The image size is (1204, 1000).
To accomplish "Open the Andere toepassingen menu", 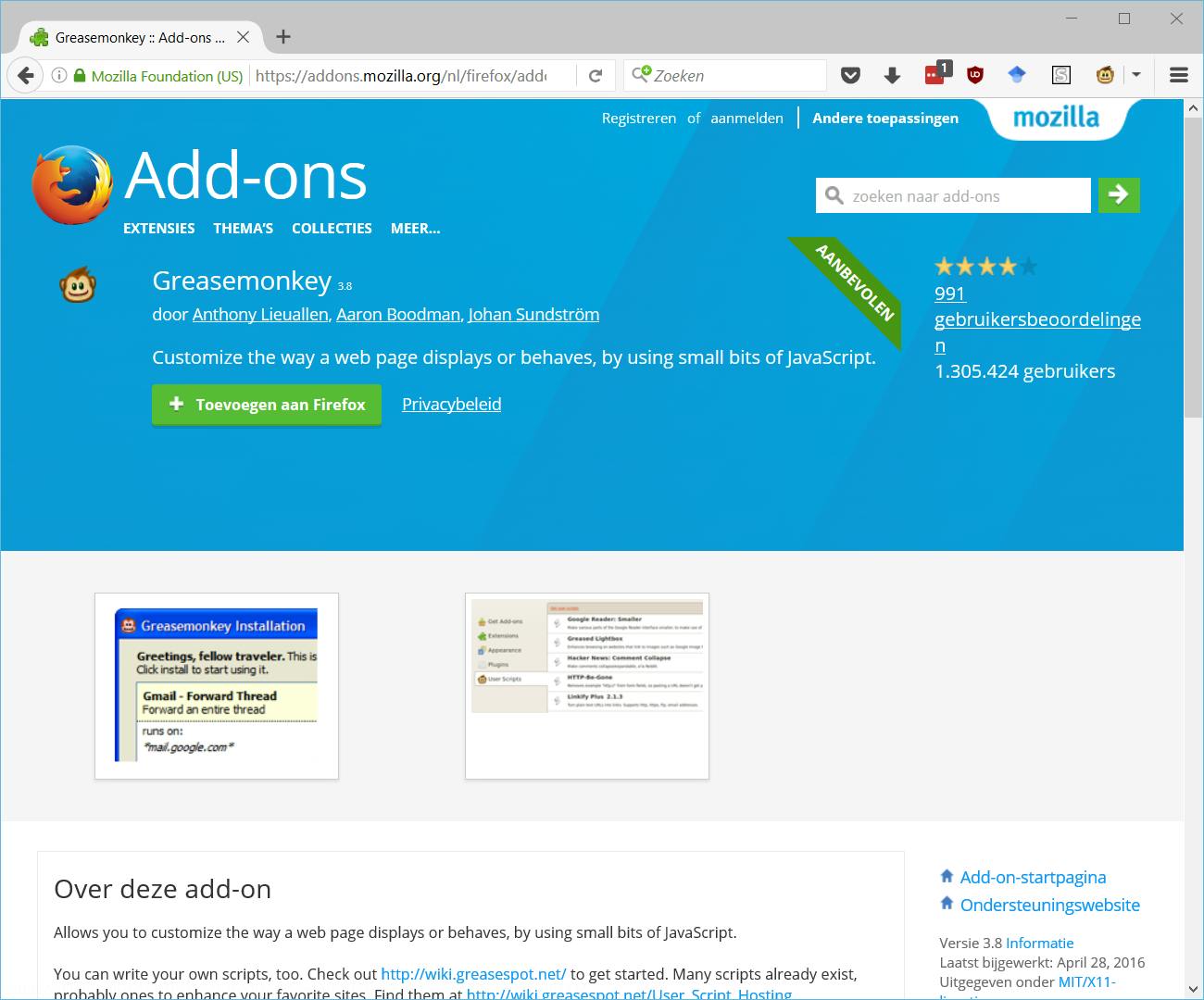I will (x=885, y=118).
